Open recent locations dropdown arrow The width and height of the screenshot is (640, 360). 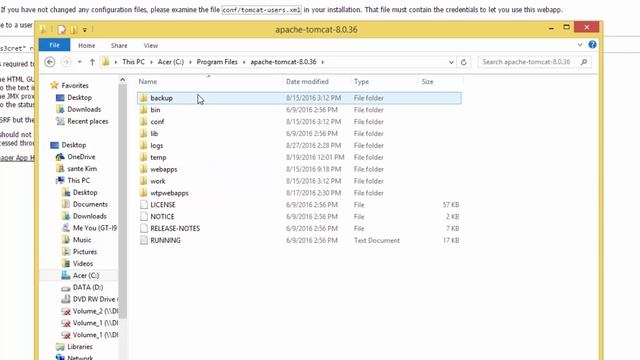click(x=80, y=62)
